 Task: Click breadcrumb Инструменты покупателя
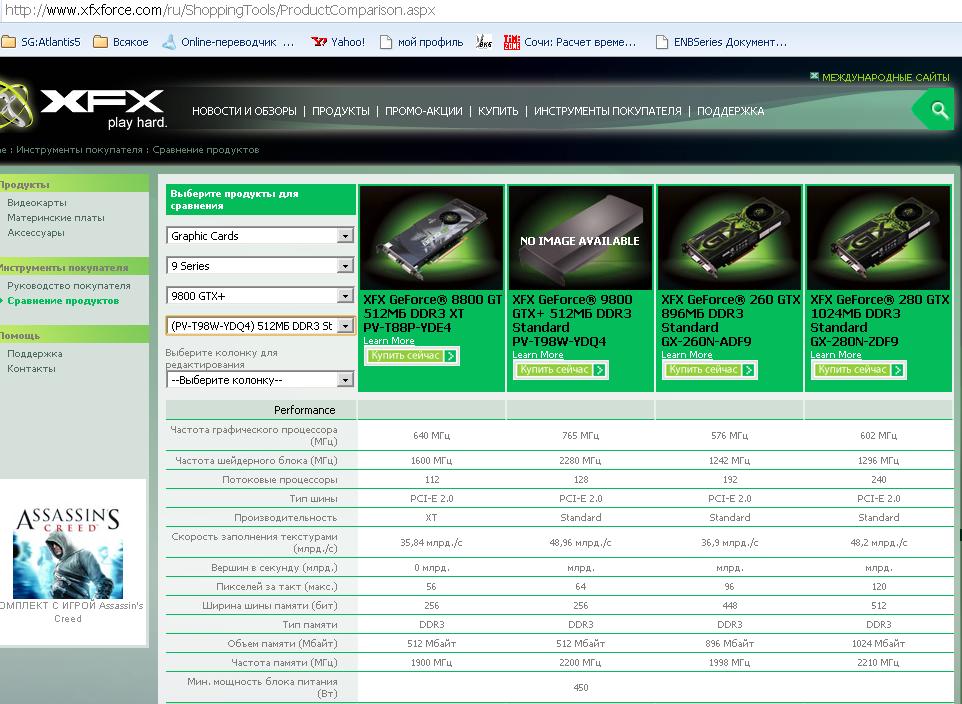click(79, 150)
